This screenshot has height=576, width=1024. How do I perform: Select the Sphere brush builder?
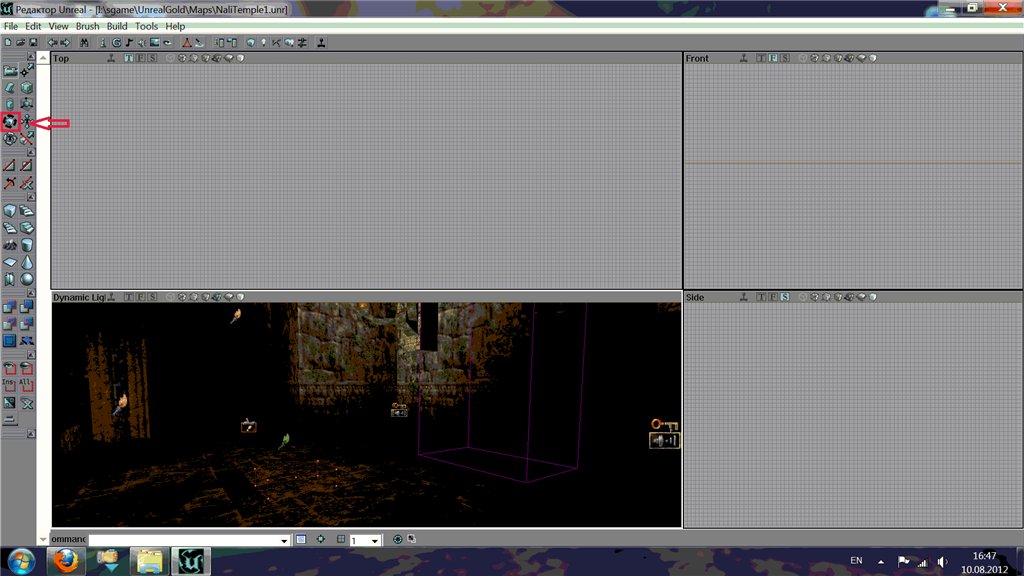tap(27, 279)
